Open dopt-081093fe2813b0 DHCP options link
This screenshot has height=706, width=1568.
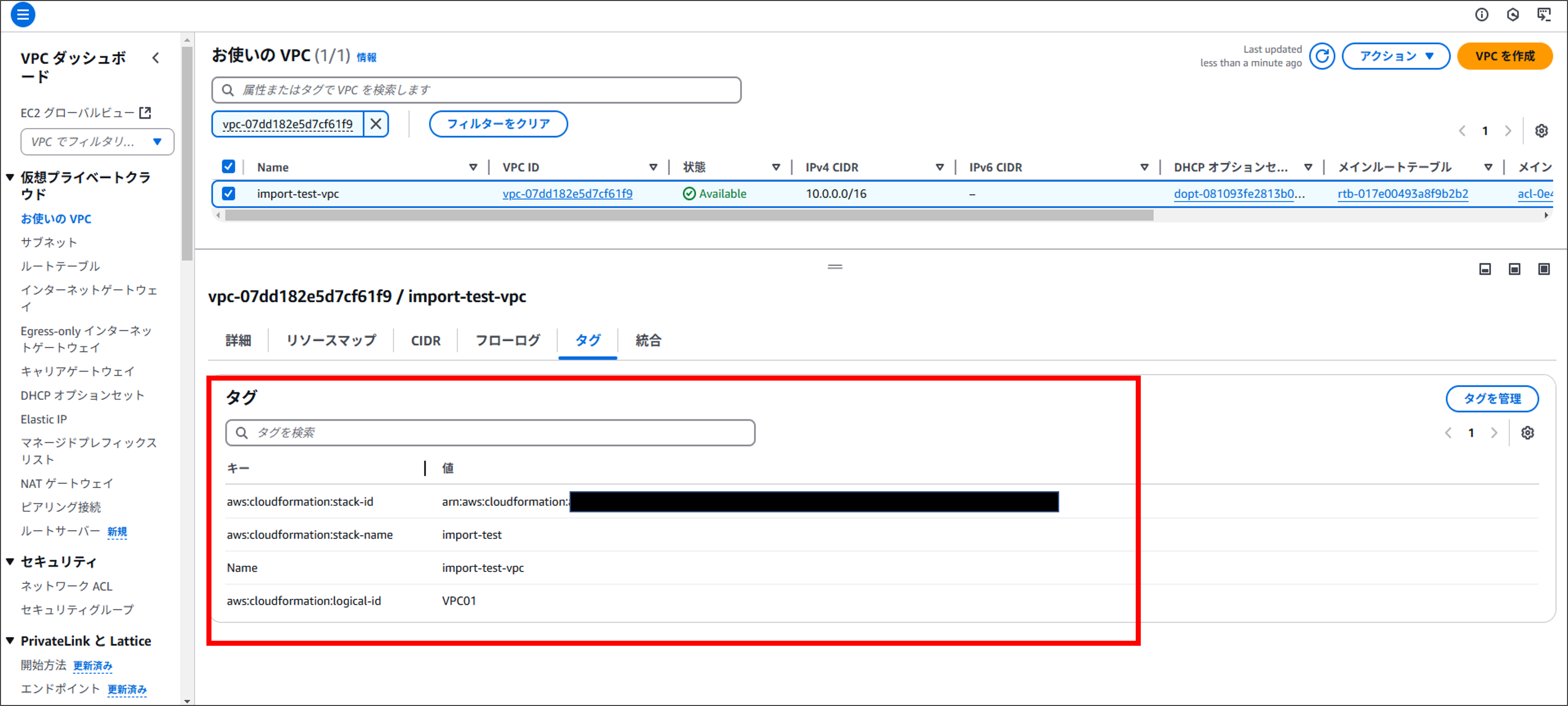tap(1239, 194)
